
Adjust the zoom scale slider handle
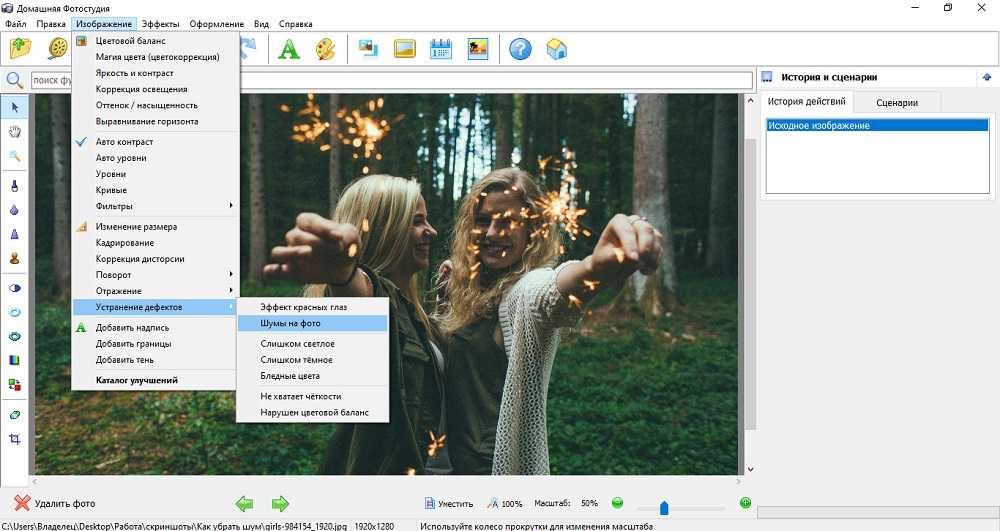(664, 507)
